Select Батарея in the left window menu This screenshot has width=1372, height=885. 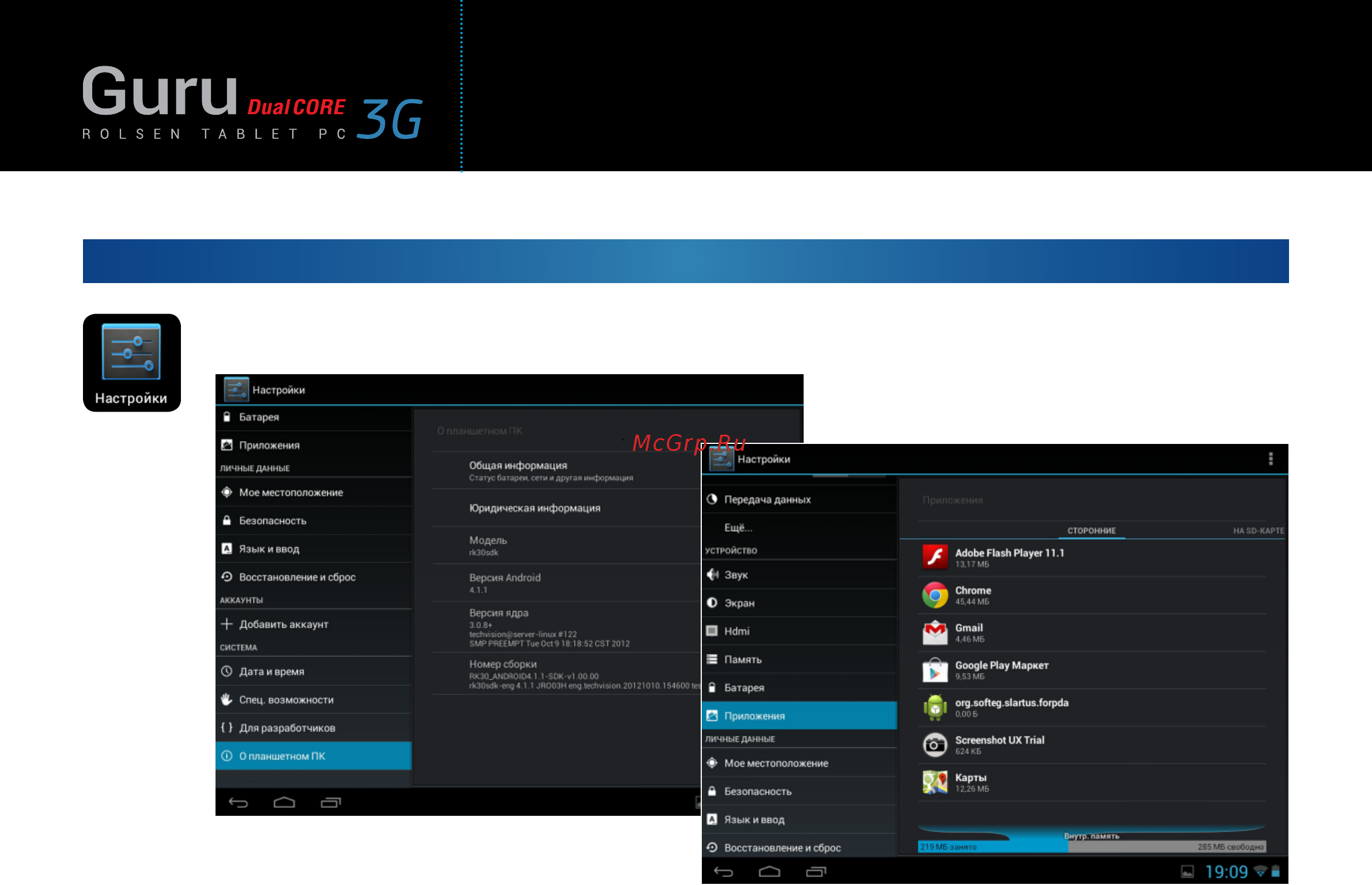313,417
